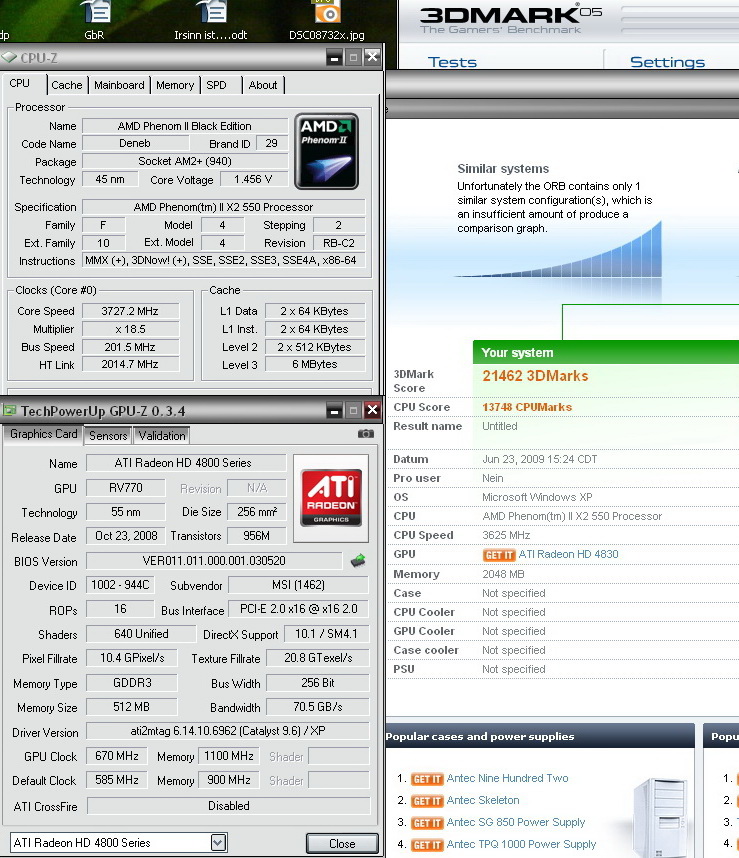Click the GPU-Z title bar app icon
Image resolution: width=739 pixels, height=858 pixels.
click(x=9, y=410)
